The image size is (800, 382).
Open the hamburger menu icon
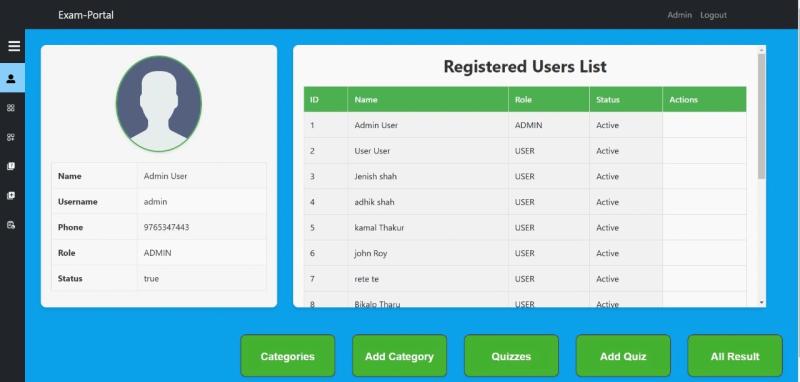[14, 46]
